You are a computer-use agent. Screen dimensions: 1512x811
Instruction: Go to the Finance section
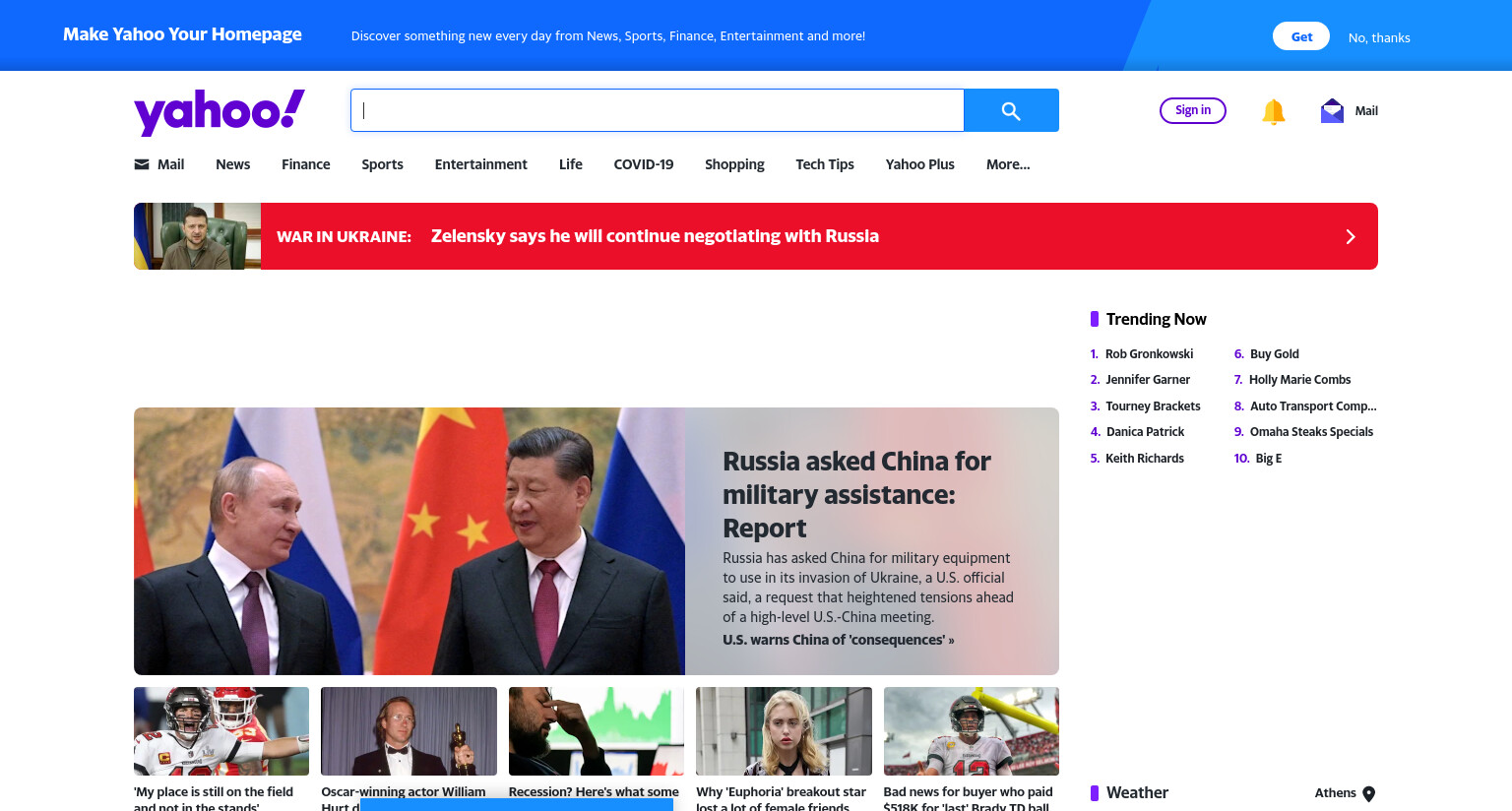pyautogui.click(x=306, y=164)
